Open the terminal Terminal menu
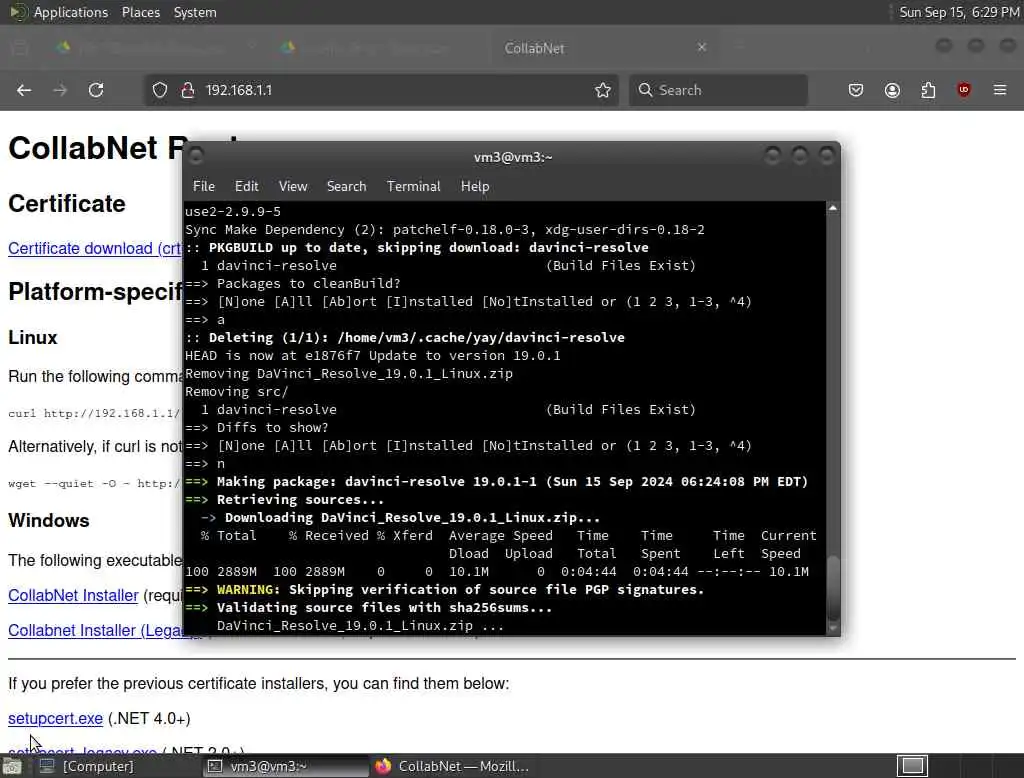 413,186
